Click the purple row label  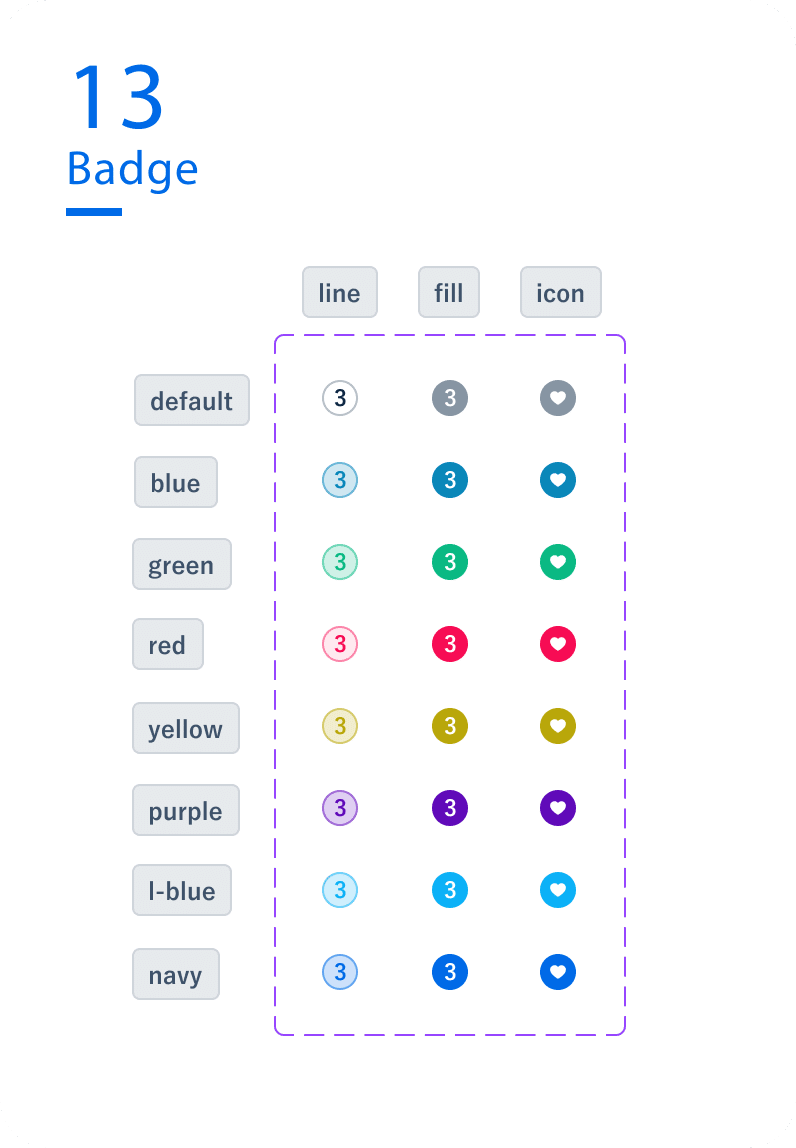[185, 810]
